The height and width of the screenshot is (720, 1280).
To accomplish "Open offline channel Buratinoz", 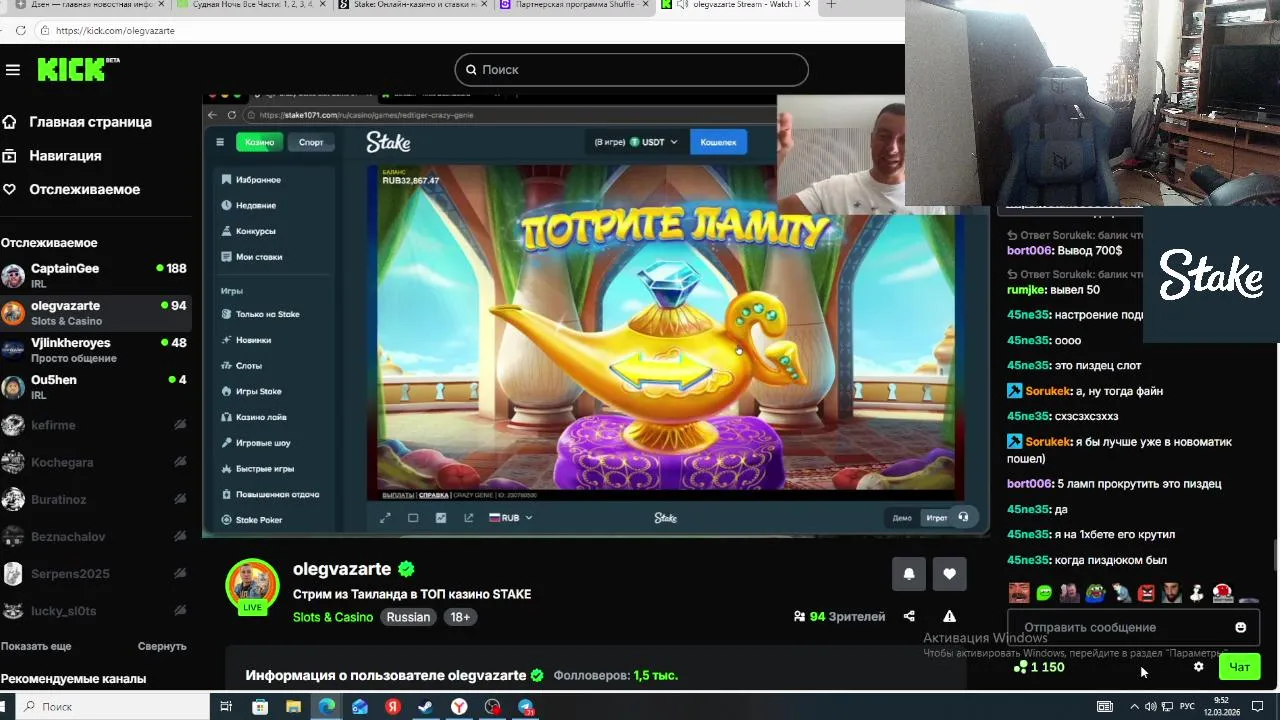I will pos(96,499).
